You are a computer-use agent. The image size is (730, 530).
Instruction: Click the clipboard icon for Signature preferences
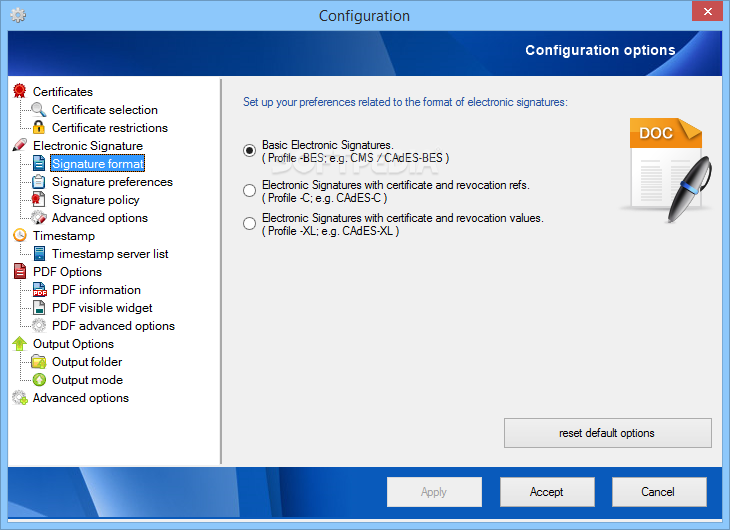coord(39,182)
